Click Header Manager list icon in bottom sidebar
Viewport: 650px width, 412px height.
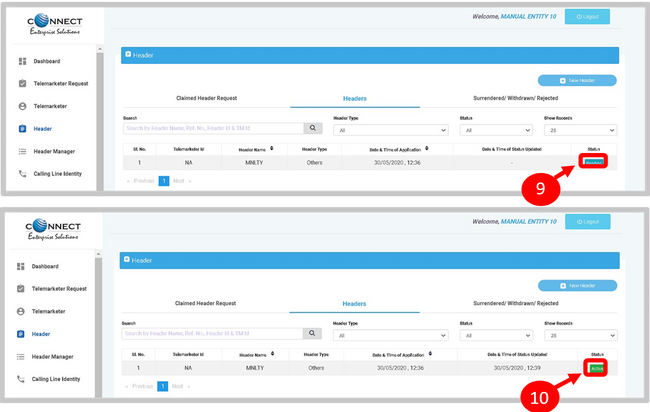tap(22, 356)
